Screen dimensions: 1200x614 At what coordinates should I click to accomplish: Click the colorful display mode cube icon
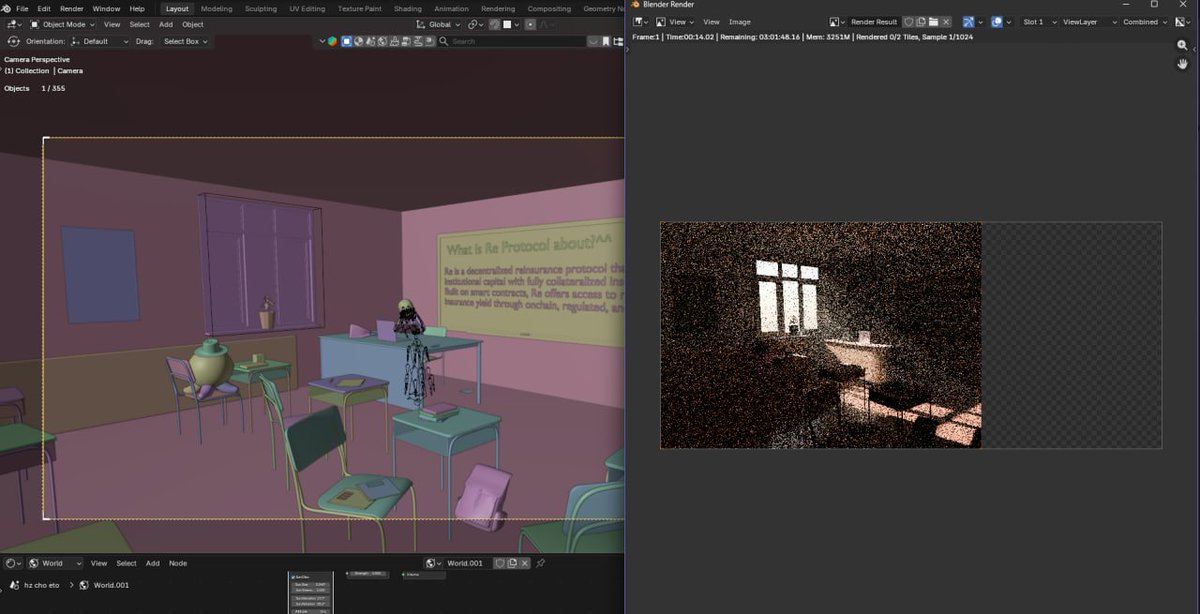click(332, 41)
